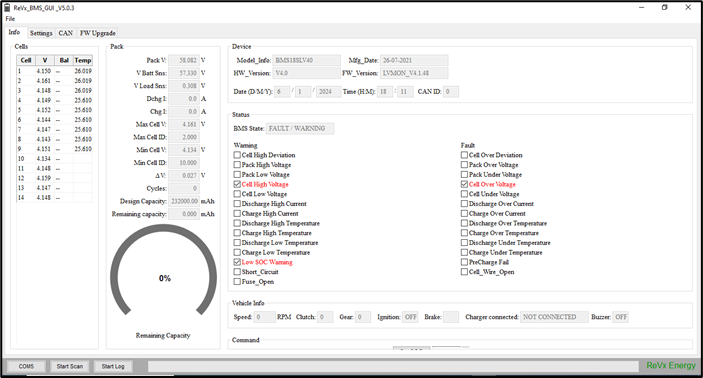Click the vehicle Speed field
703x378 pixels.
point(265,317)
